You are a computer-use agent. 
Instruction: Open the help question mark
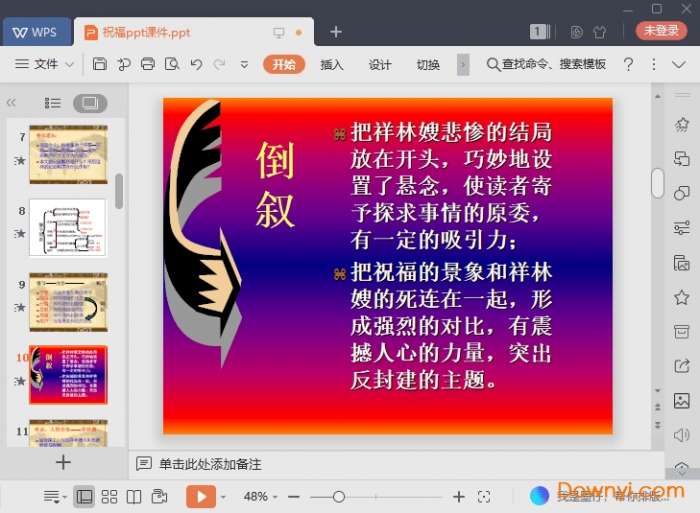(628, 65)
